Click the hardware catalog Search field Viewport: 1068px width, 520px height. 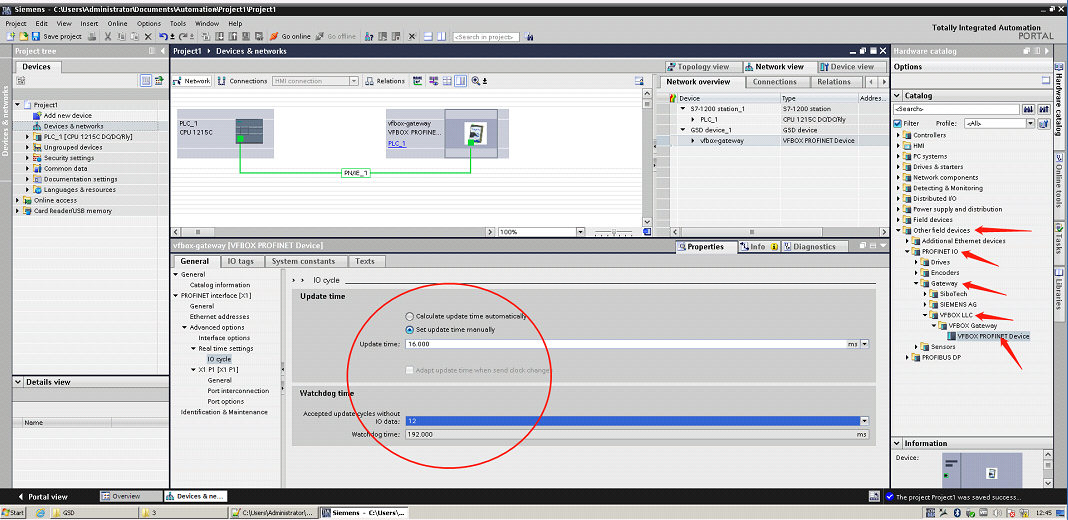pyautogui.click(x=956, y=109)
